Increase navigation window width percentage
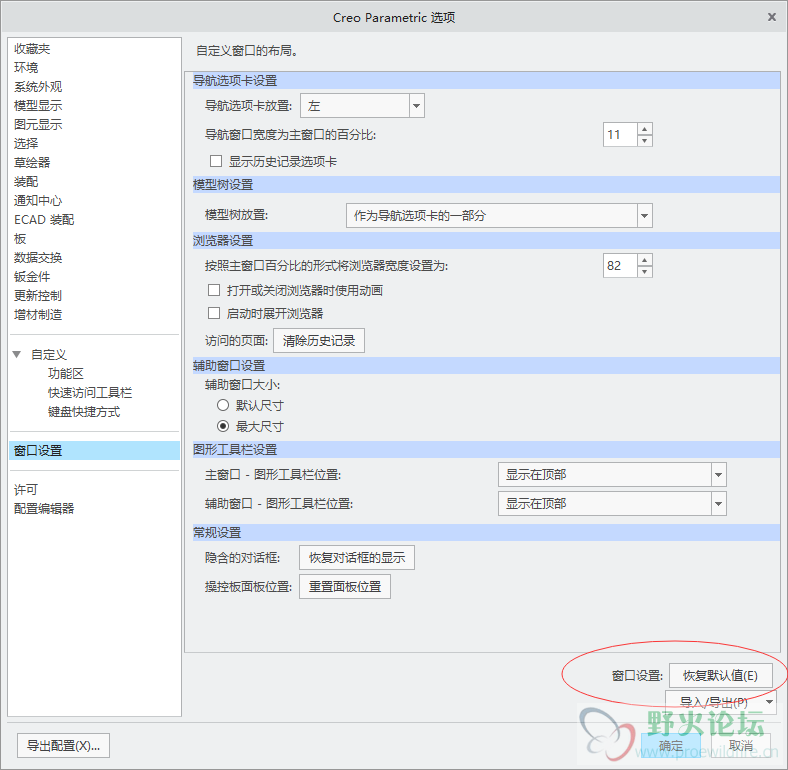This screenshot has height=770, width=788. 645,129
